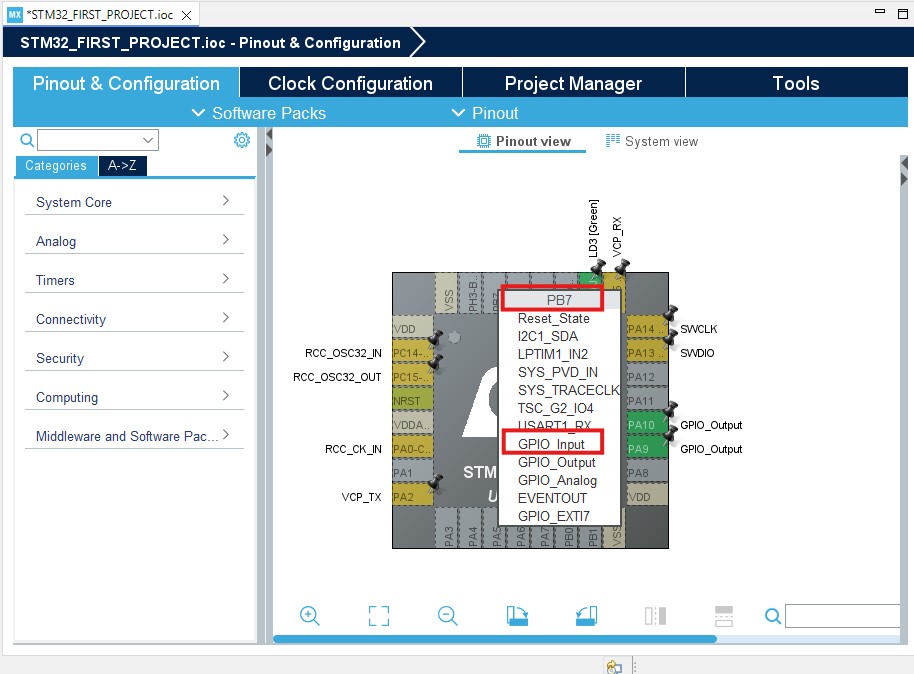Viewport: 914px width, 674px height.
Task: Select pin PA1 on the chip
Action: tap(413, 473)
